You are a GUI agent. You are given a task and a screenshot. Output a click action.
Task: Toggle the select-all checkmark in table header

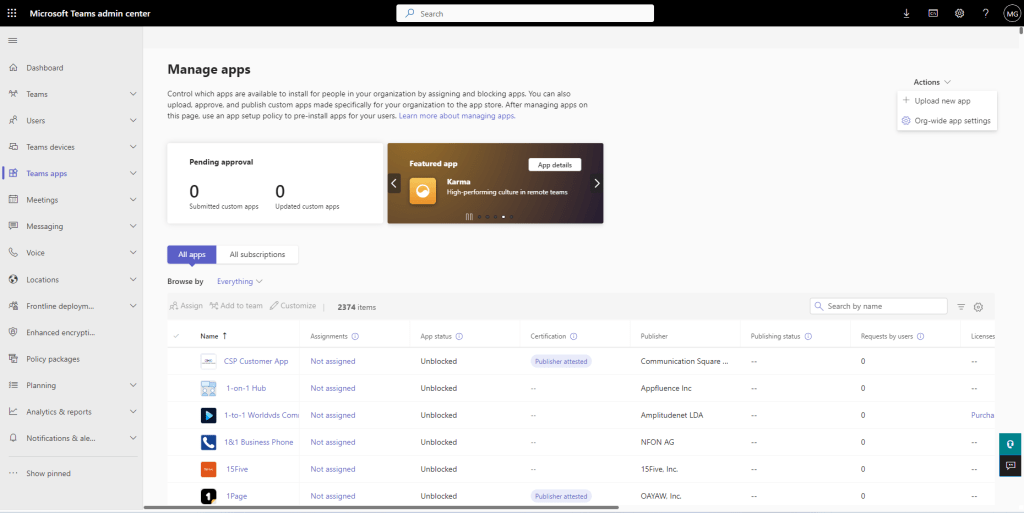coord(177,336)
